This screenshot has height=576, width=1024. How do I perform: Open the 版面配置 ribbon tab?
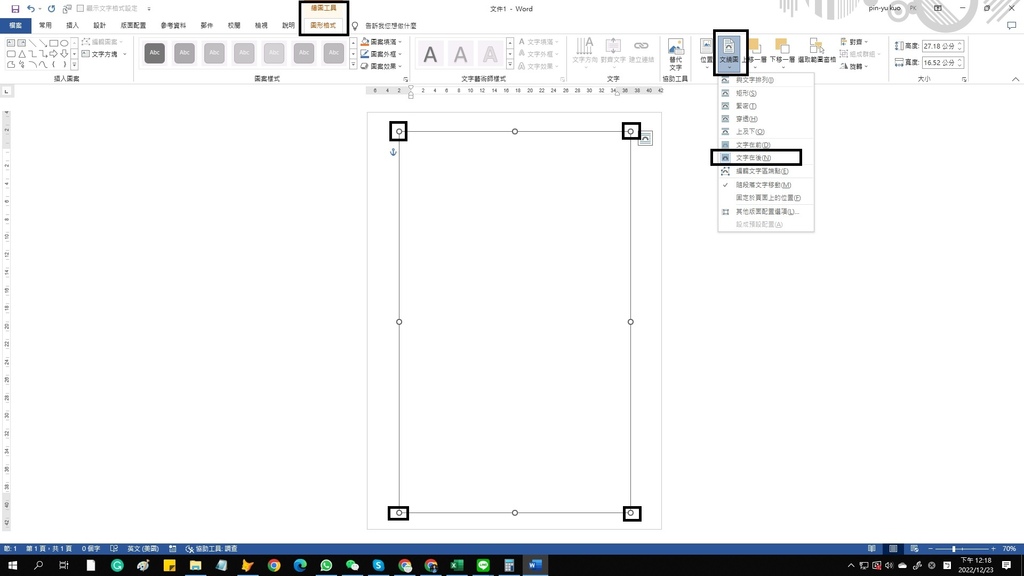tap(133, 25)
